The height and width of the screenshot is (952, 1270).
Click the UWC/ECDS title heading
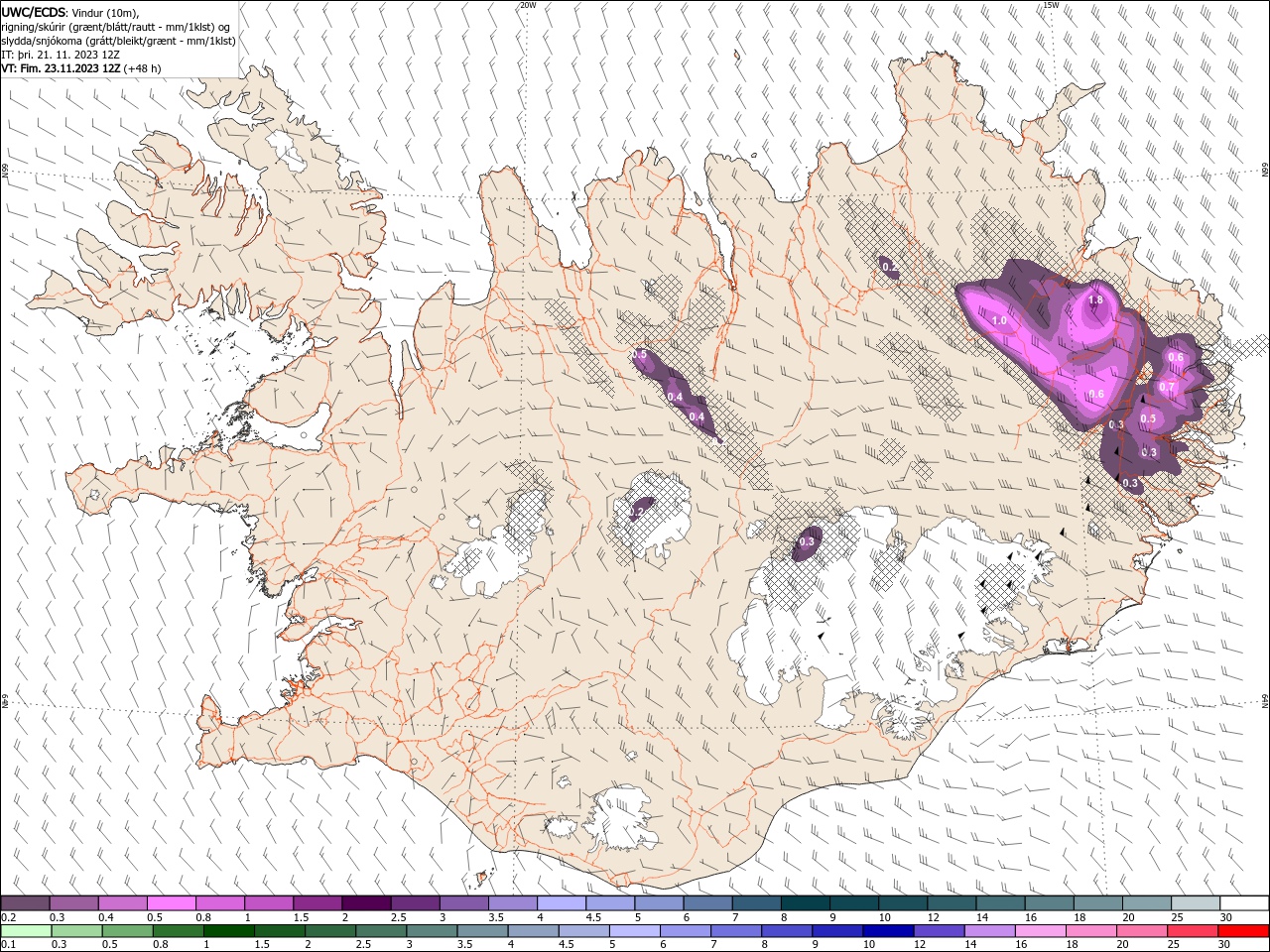pyautogui.click(x=34, y=11)
